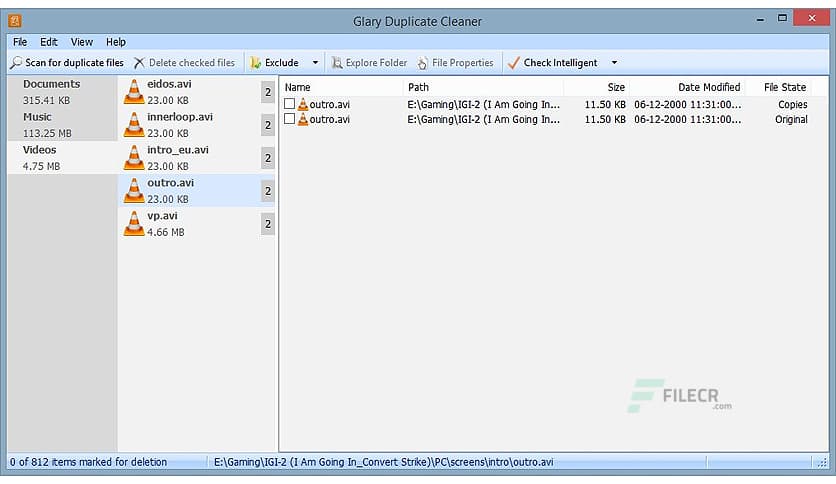The image size is (836, 484).
Task: Click the File Properties hand icon
Action: coord(422,63)
